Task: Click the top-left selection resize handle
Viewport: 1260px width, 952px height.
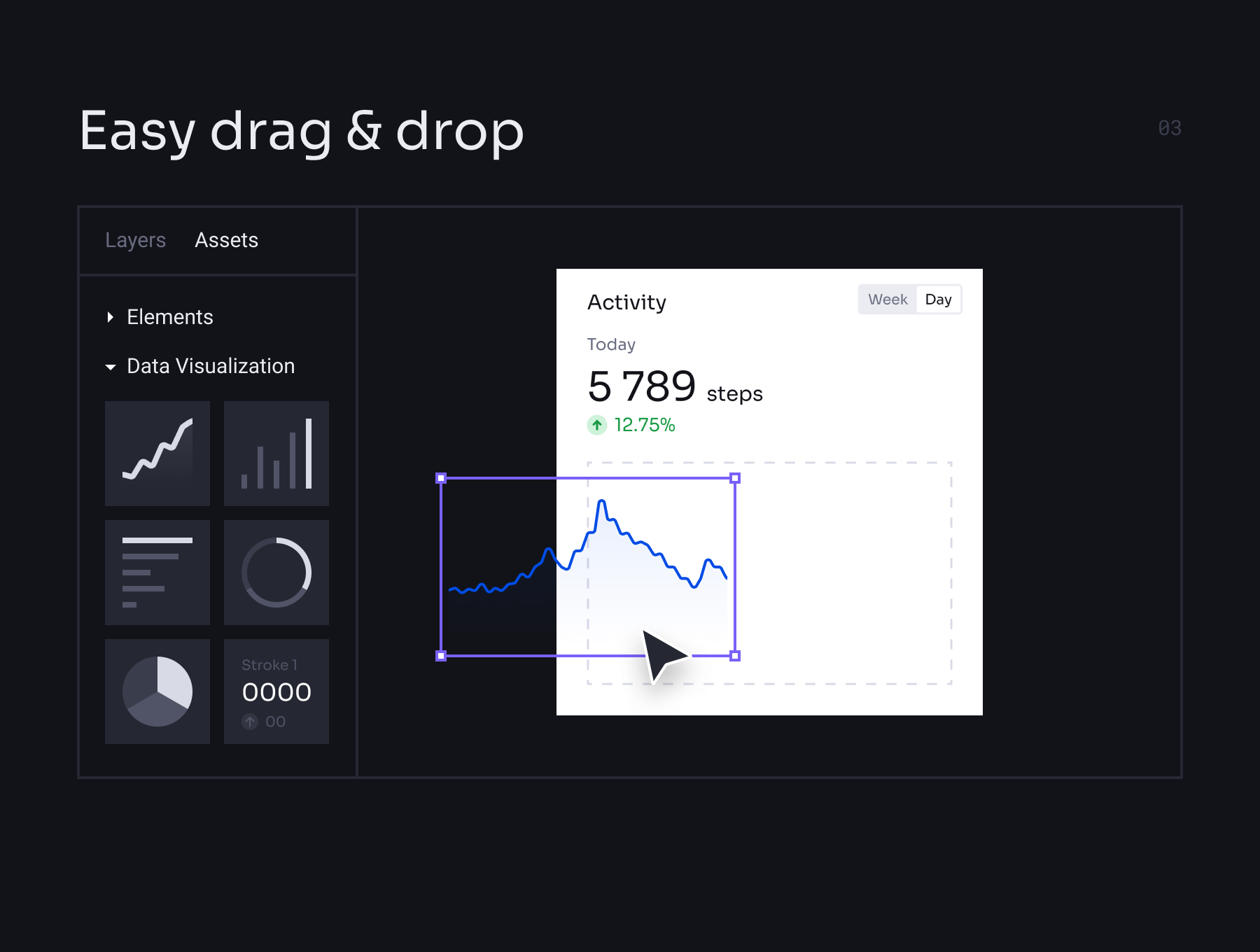Action: point(441,478)
